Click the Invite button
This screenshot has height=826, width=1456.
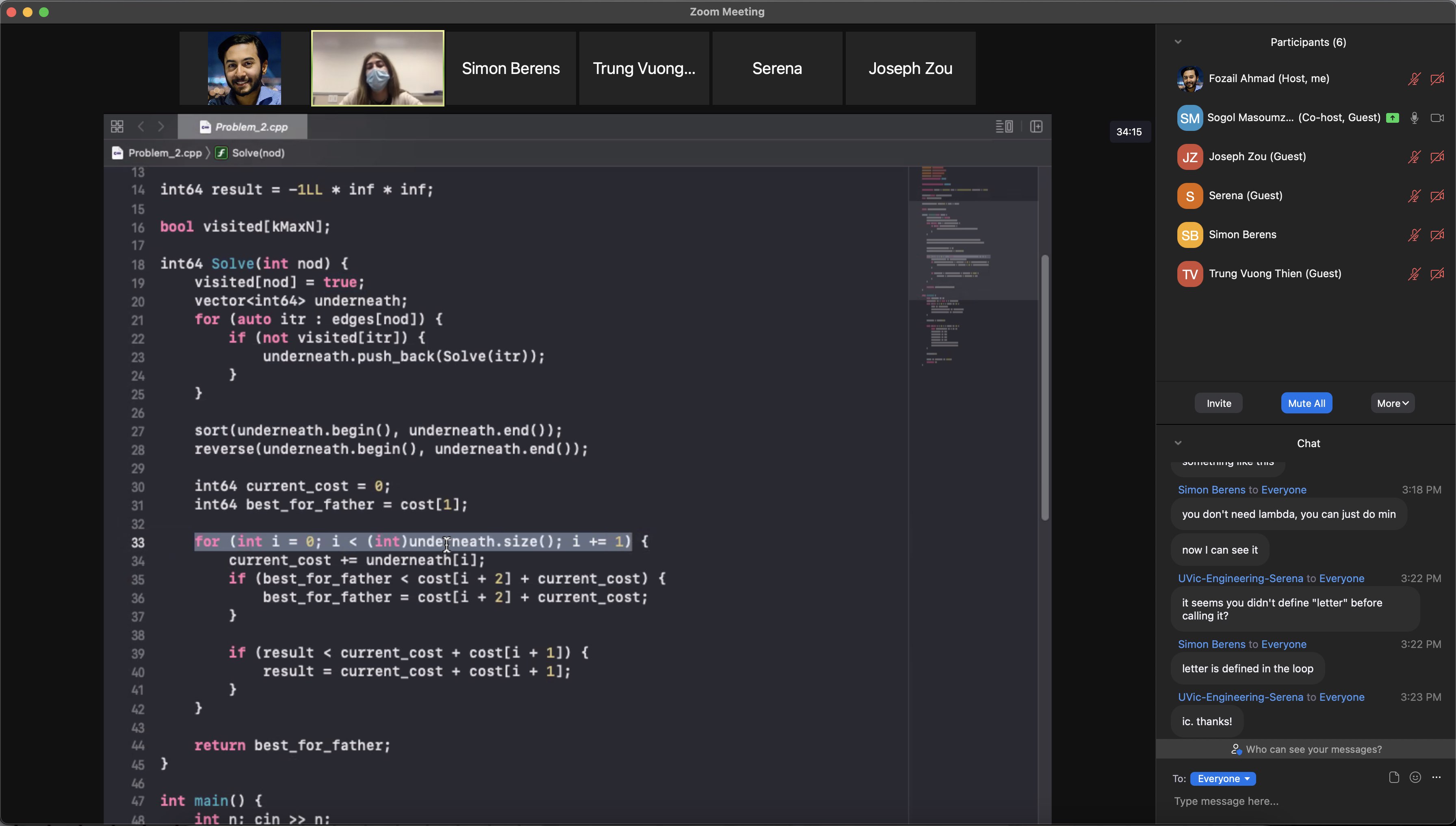point(1218,403)
